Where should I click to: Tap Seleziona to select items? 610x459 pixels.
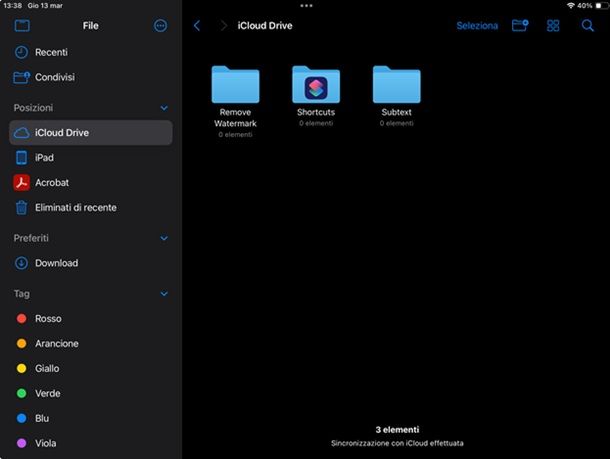477,26
